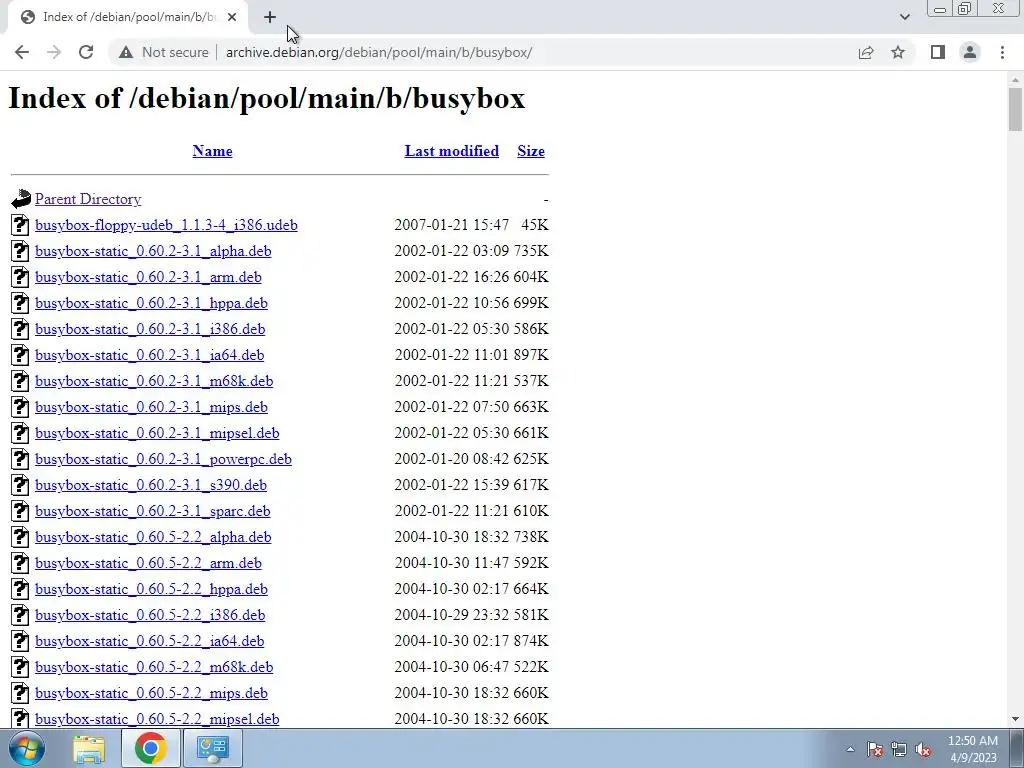1024x768 pixels.
Task: Click the muted volume tray icon
Action: (x=923, y=749)
